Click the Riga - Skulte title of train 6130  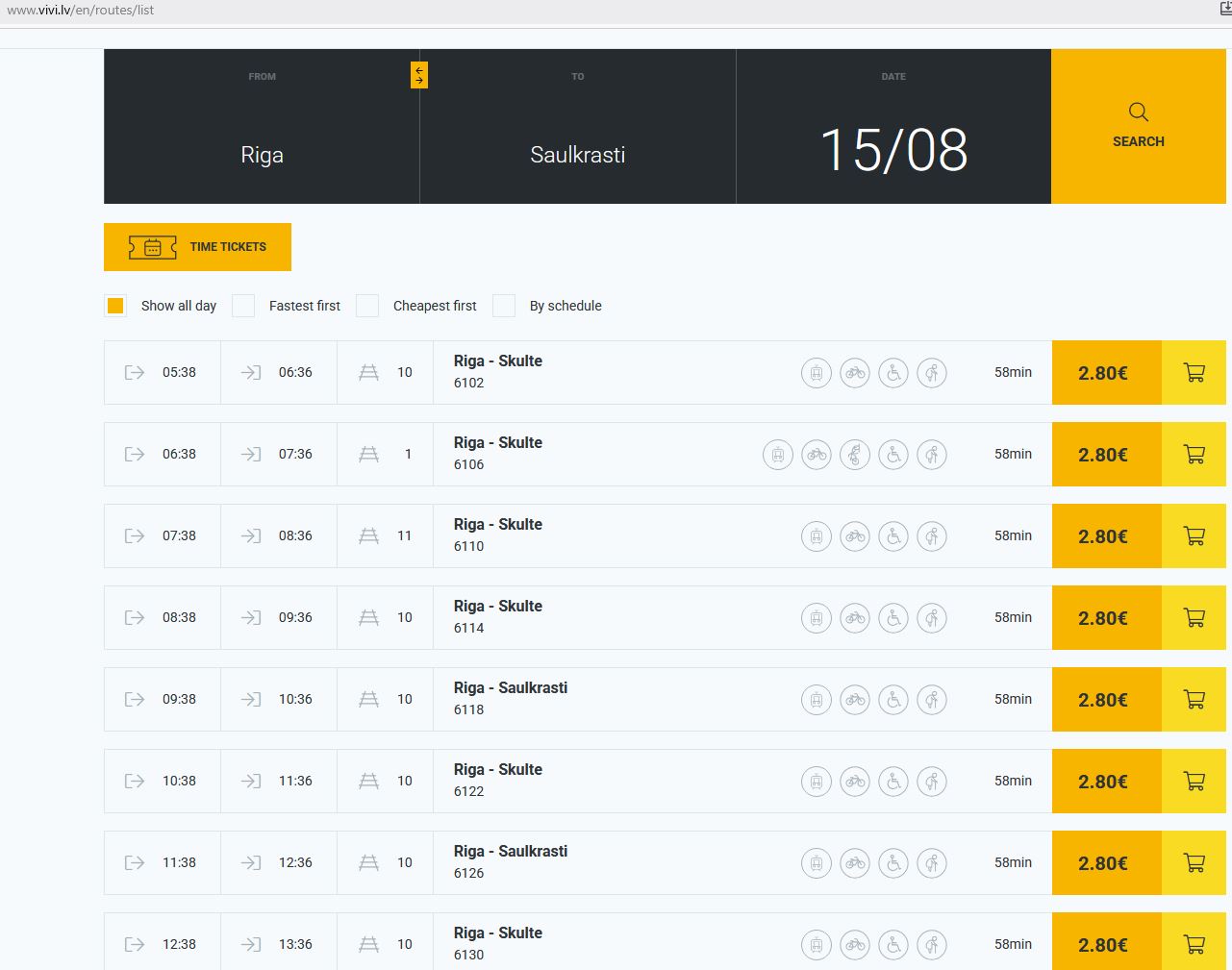(x=498, y=933)
